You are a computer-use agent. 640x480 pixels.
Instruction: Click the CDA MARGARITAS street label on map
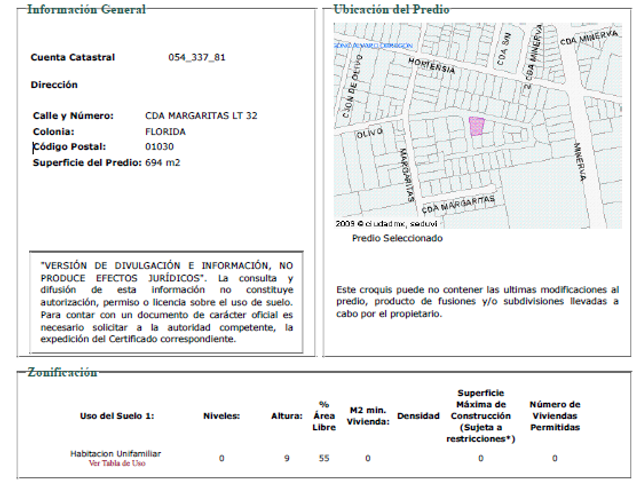click(458, 204)
